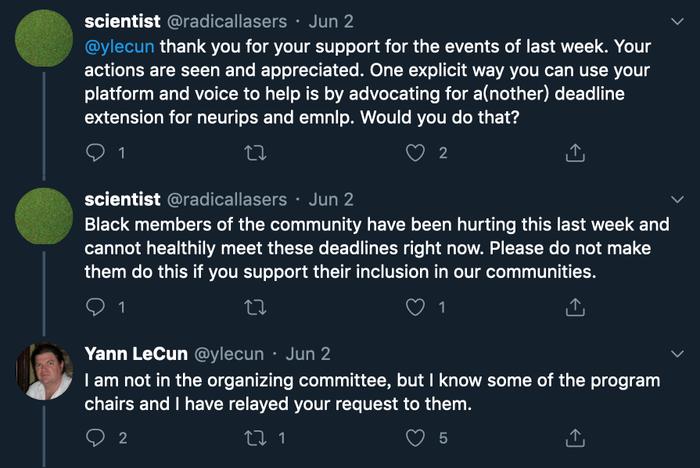Expand more menu on second scientist tweet
Image resolution: width=700 pixels, height=468 pixels.
pos(677,200)
